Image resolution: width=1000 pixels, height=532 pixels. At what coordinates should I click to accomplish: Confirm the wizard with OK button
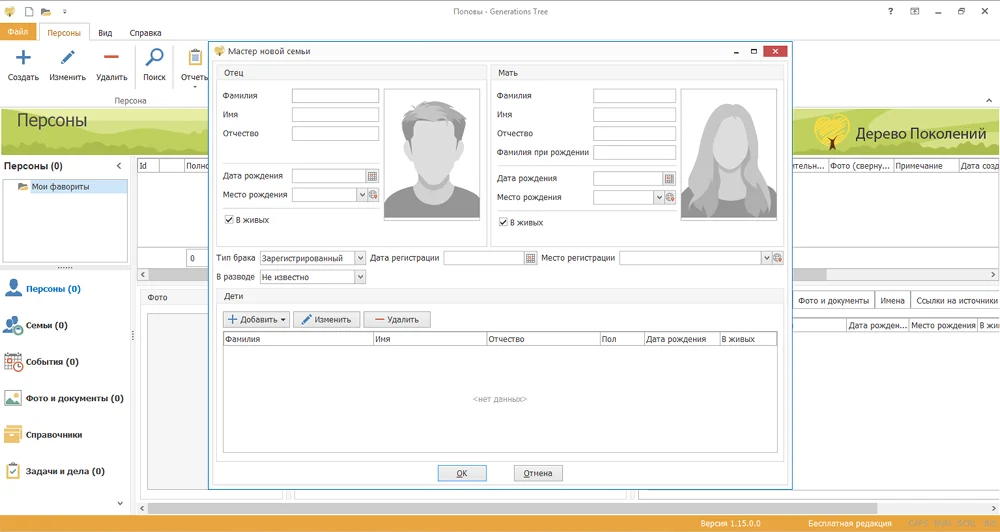coord(462,473)
